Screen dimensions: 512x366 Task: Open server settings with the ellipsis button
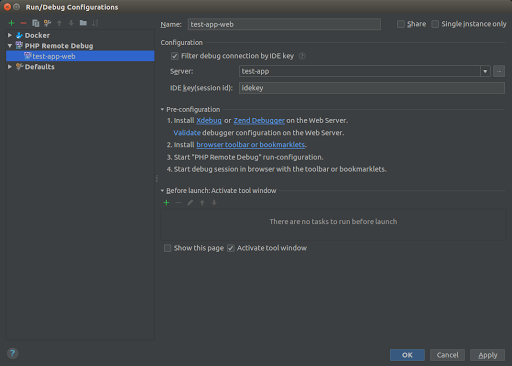pos(499,71)
